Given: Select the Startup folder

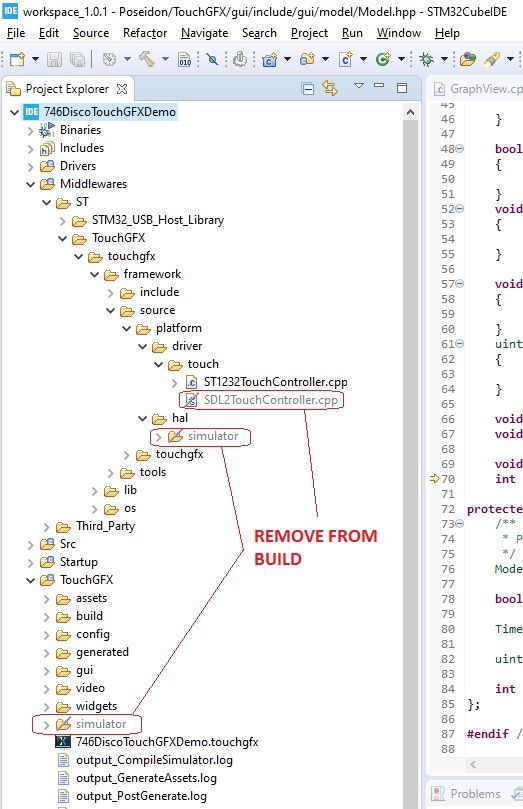Looking at the screenshot, I should pyautogui.click(x=78, y=562).
